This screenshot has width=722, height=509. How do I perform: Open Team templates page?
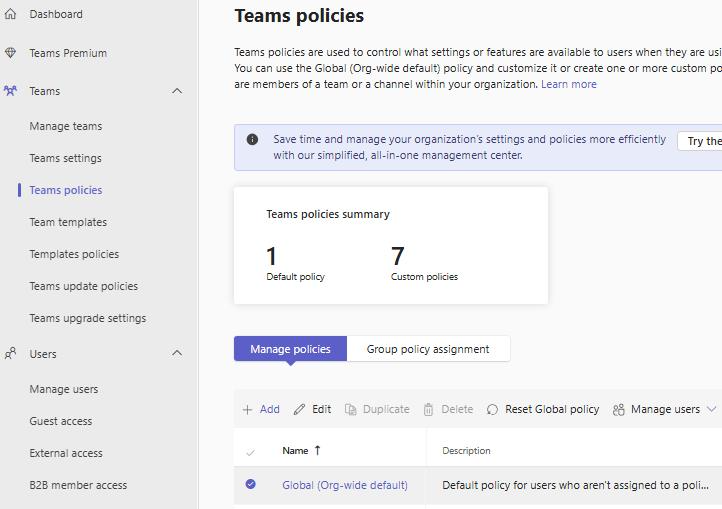(x=68, y=222)
